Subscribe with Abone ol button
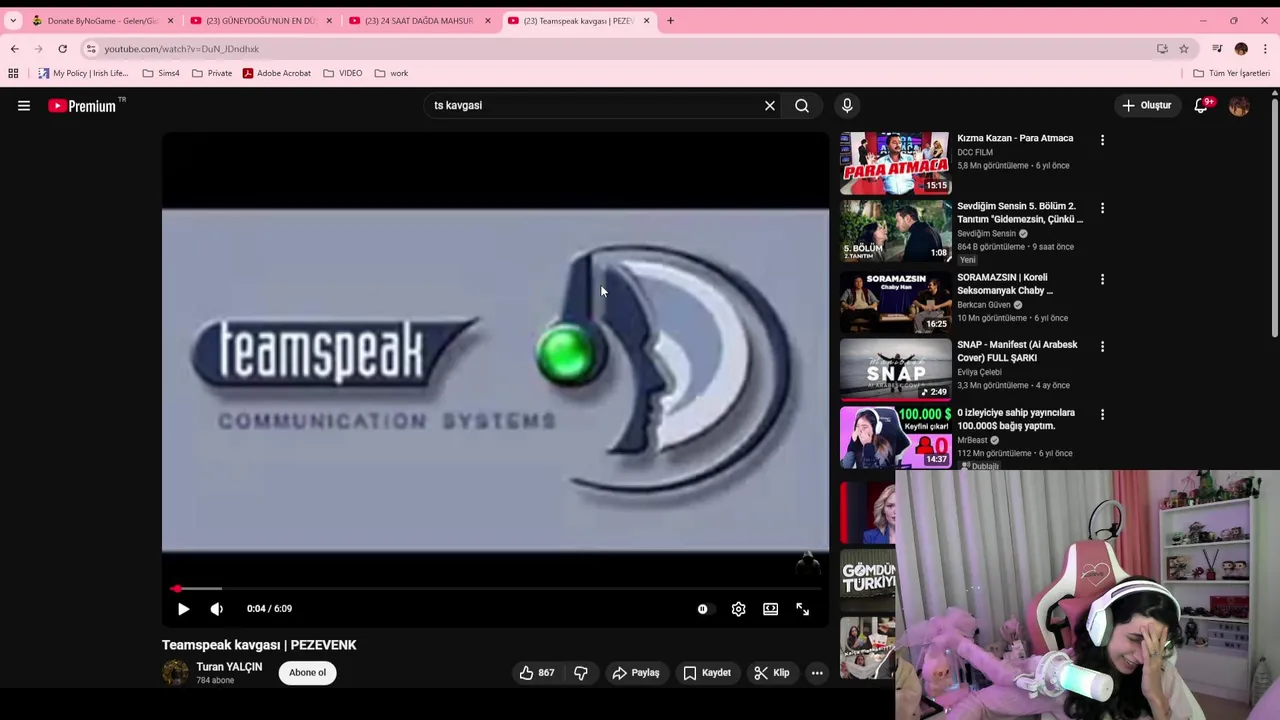 tap(307, 673)
